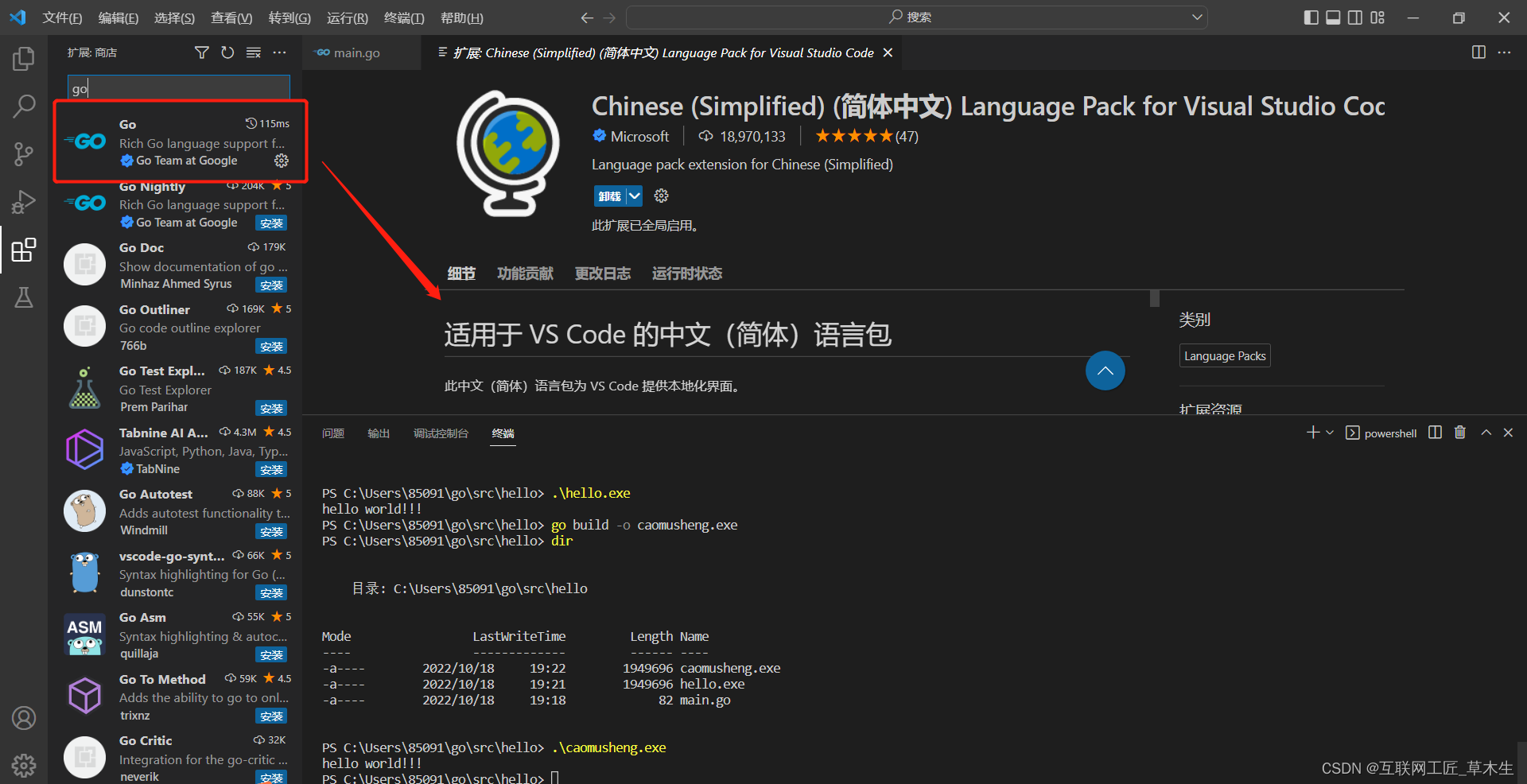Viewport: 1527px width, 784px height.
Task: Open the Run and Debug view
Action: point(24,202)
